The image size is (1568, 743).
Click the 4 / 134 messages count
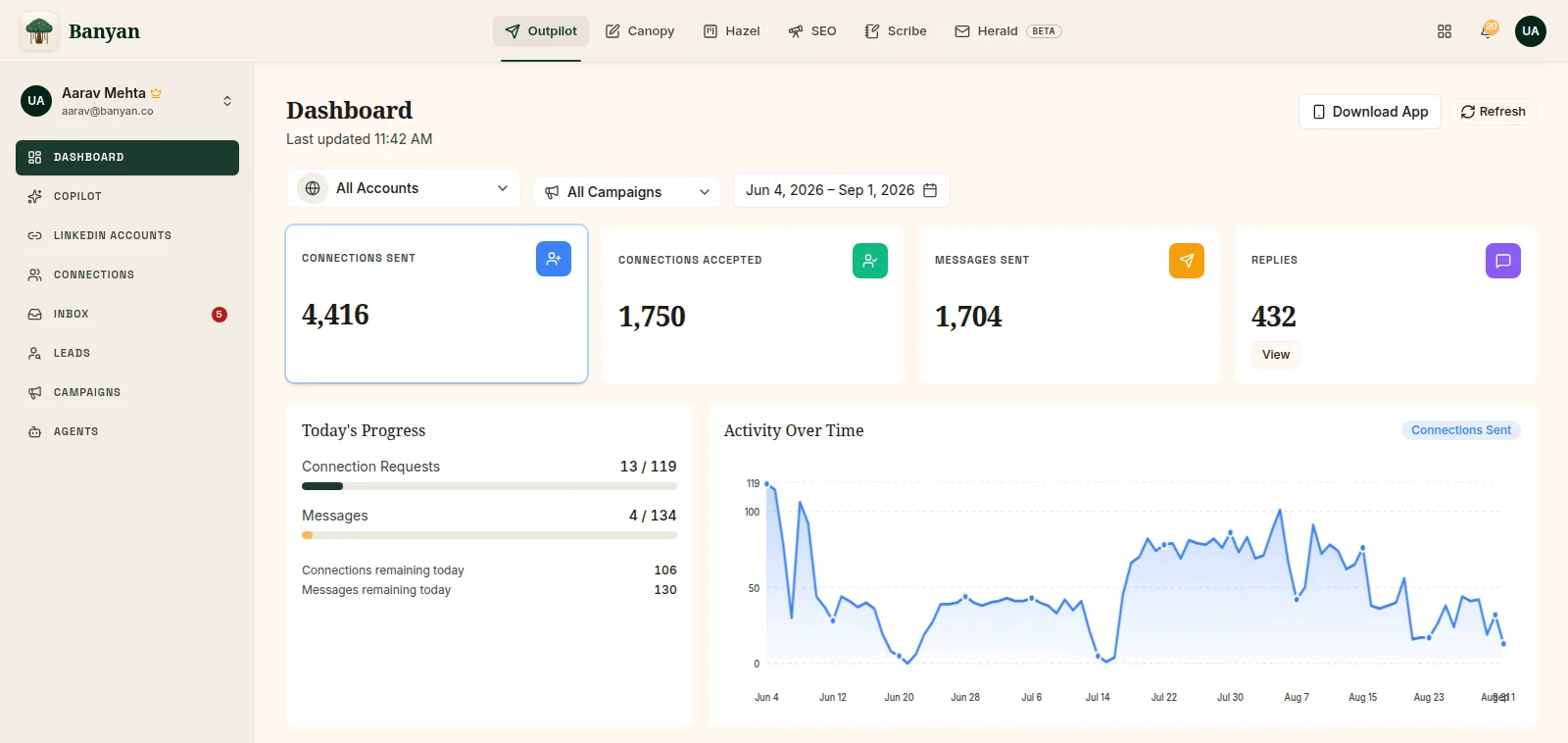pyautogui.click(x=653, y=516)
